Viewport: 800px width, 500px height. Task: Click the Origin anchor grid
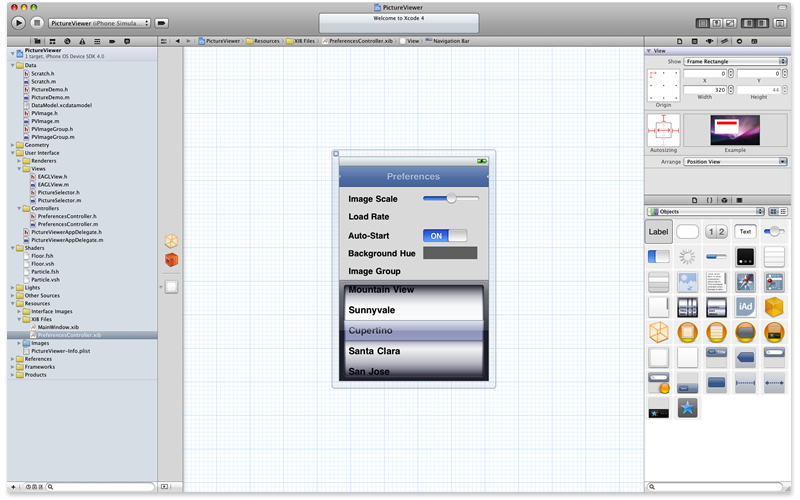(664, 85)
